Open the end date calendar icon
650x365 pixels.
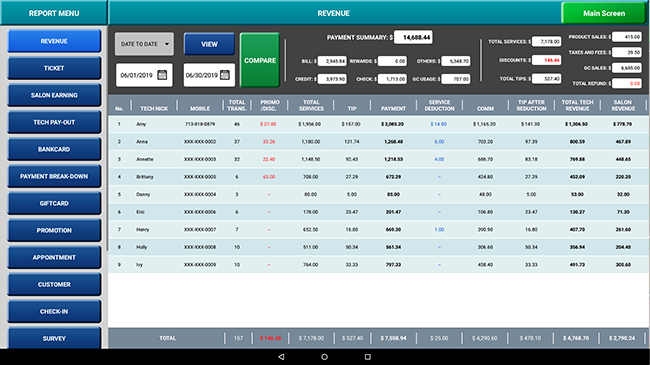(x=225, y=75)
